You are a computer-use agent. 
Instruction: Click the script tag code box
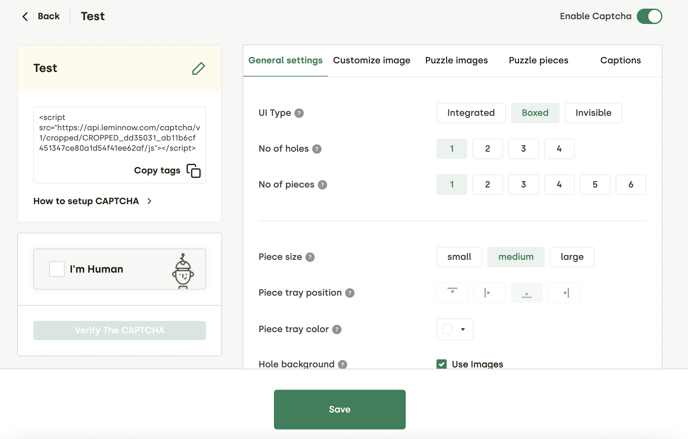coord(119,145)
